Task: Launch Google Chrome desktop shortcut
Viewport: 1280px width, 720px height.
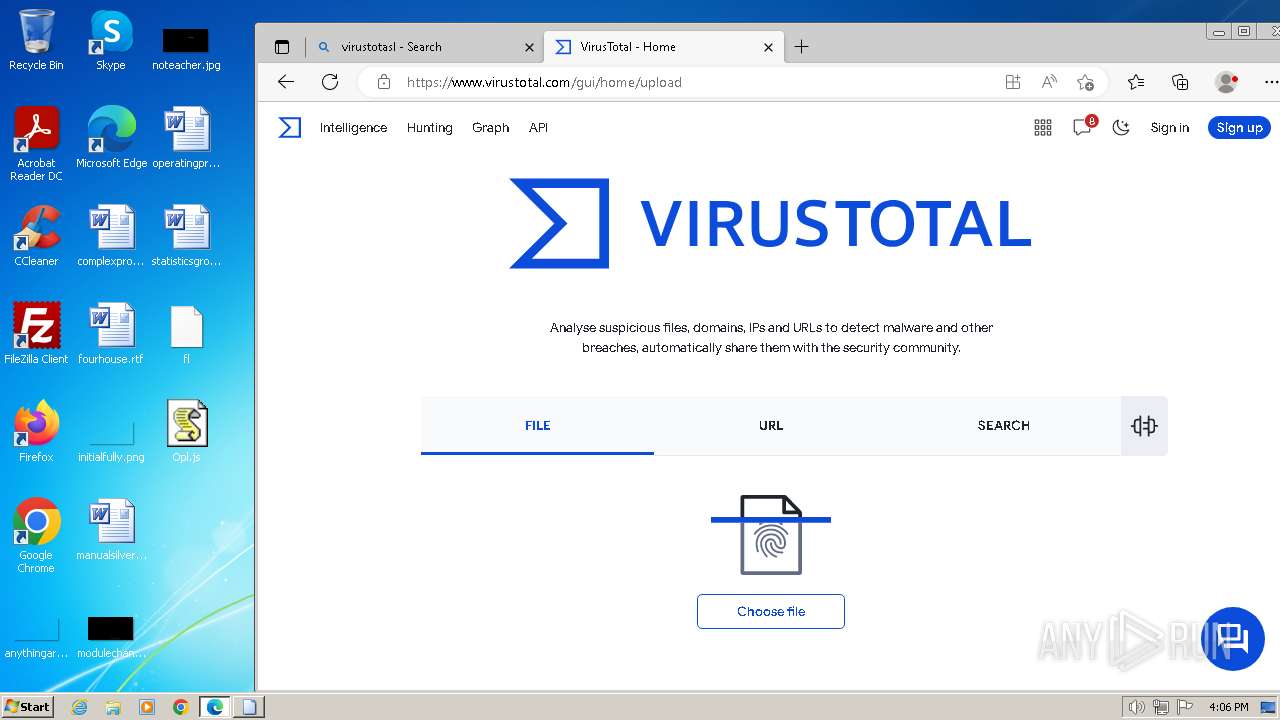Action: (x=36, y=535)
